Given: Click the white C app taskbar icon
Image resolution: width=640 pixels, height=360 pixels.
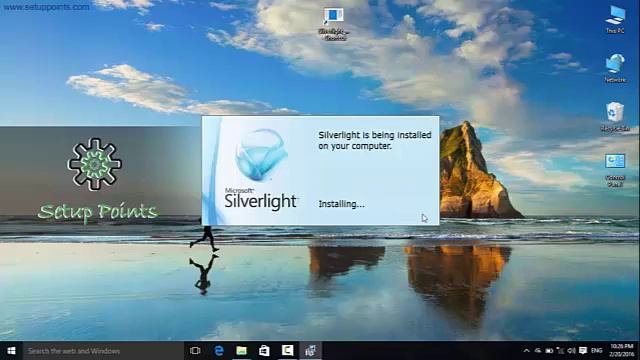Looking at the screenshot, I should (287, 351).
